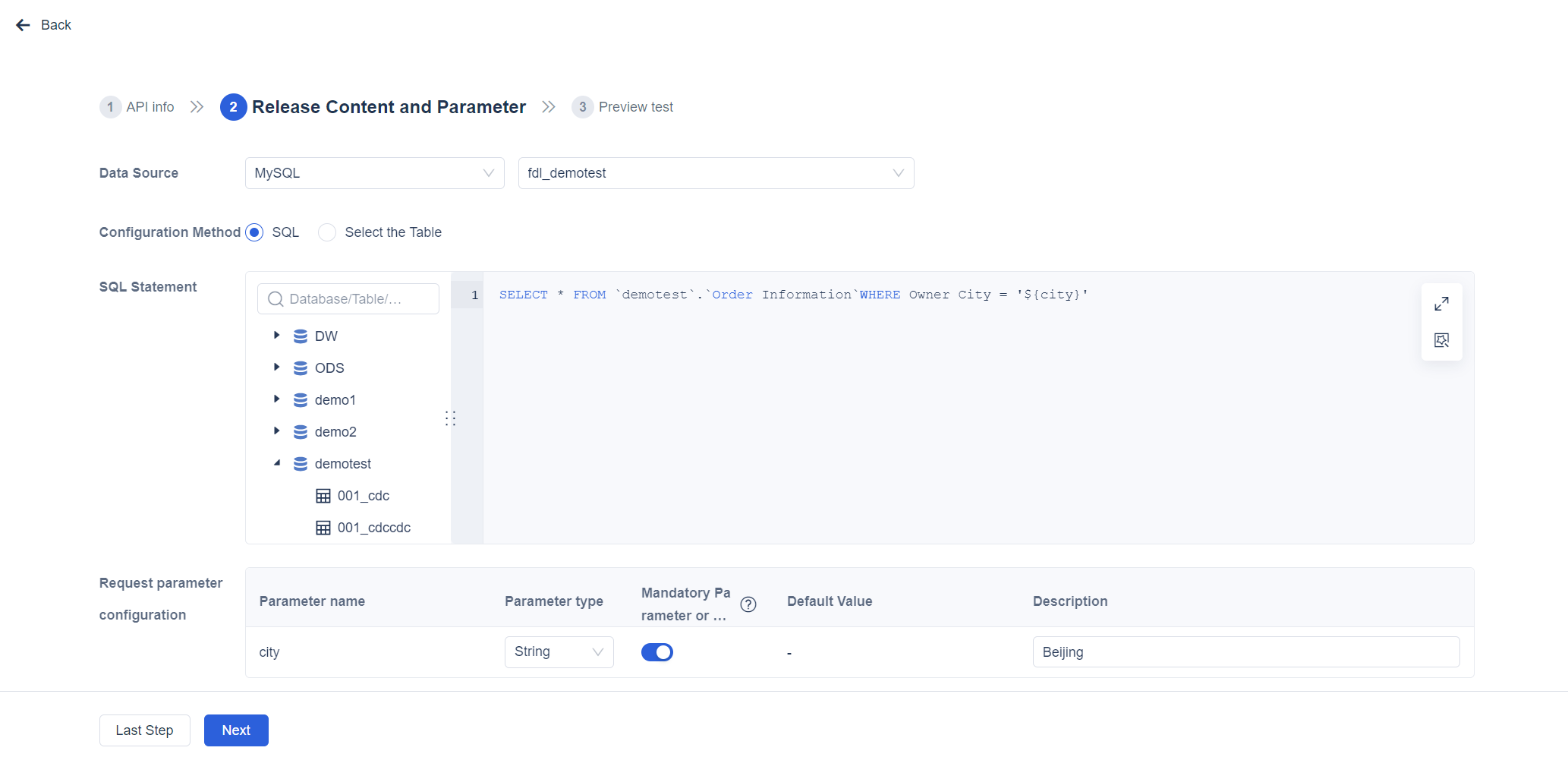This screenshot has width=1568, height=757.
Task: Select the 001_cdccdc table row
Action: [363, 528]
